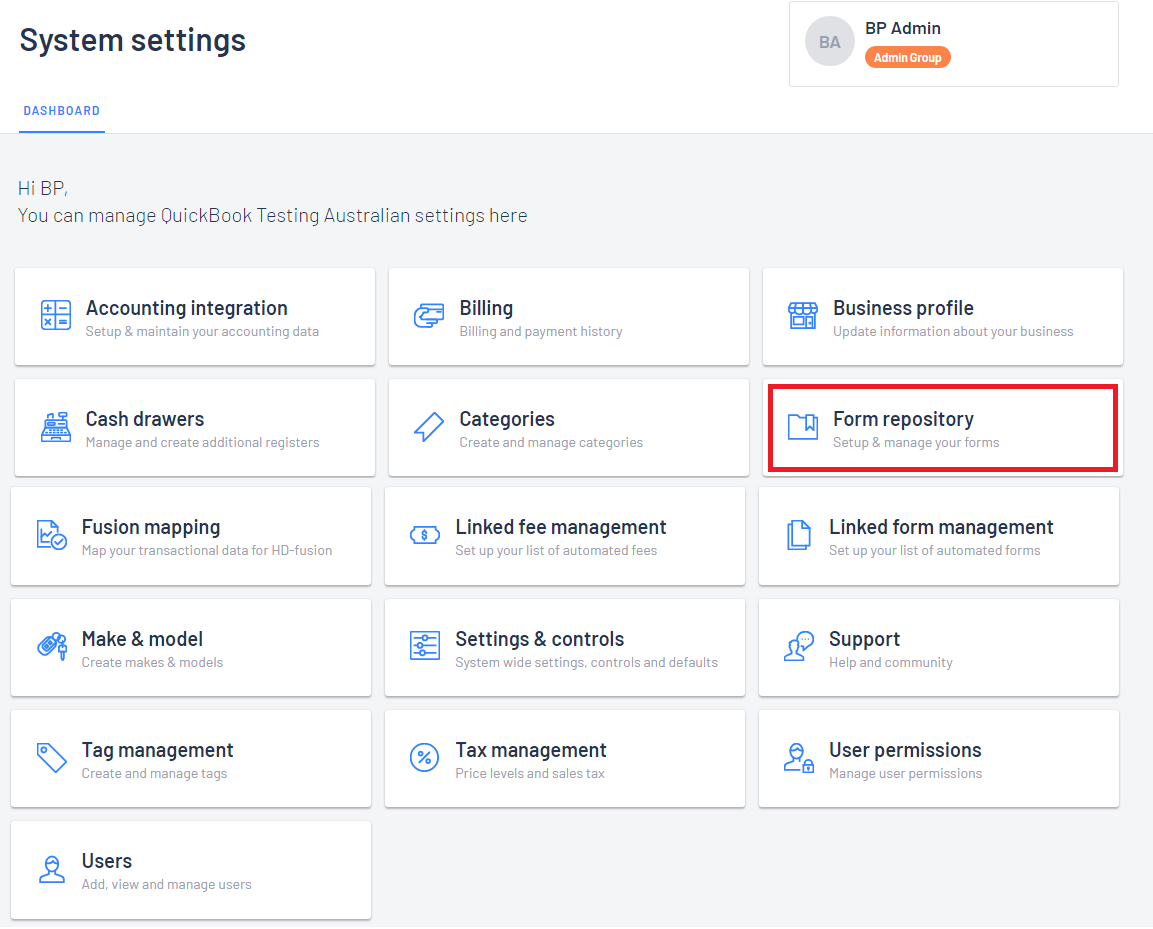Viewport: 1153px width, 929px height.
Task: Click the User permissions lock icon
Action: [x=799, y=758]
